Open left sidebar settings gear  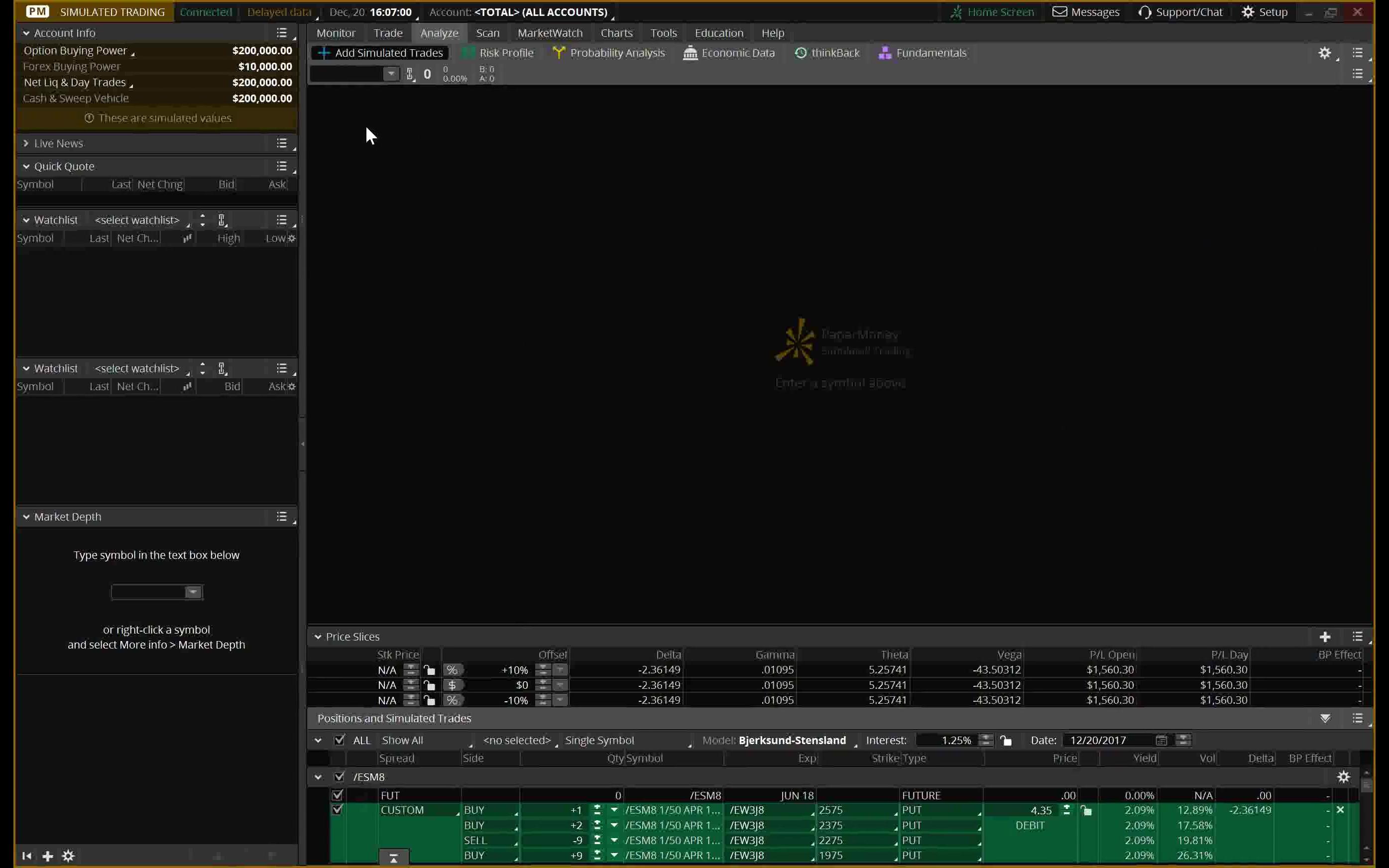click(x=68, y=856)
